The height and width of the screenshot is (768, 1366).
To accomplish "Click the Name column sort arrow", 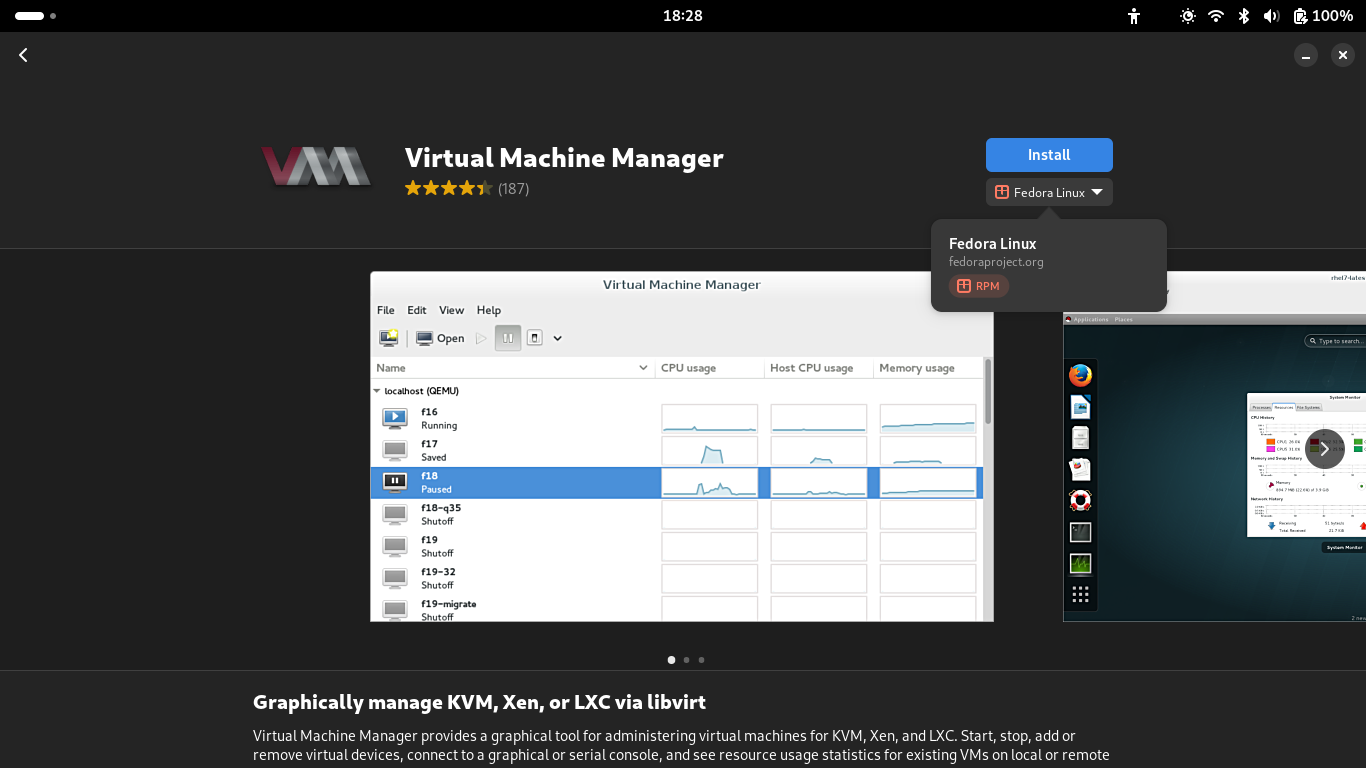I will pos(644,368).
